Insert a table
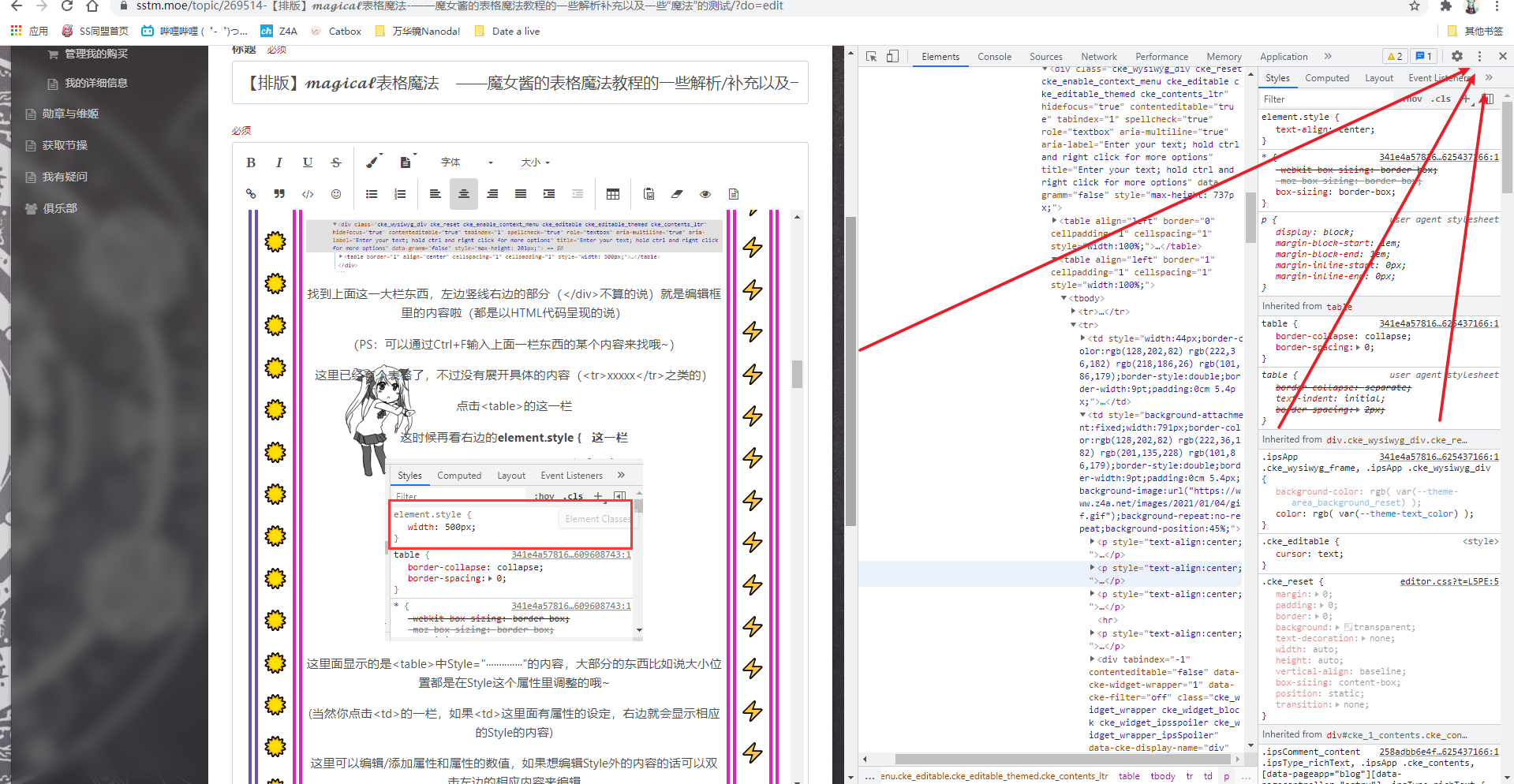 613,194
